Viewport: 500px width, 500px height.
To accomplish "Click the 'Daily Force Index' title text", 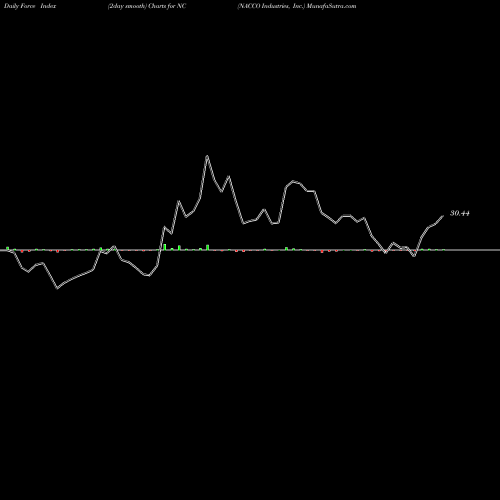I will coord(30,6).
